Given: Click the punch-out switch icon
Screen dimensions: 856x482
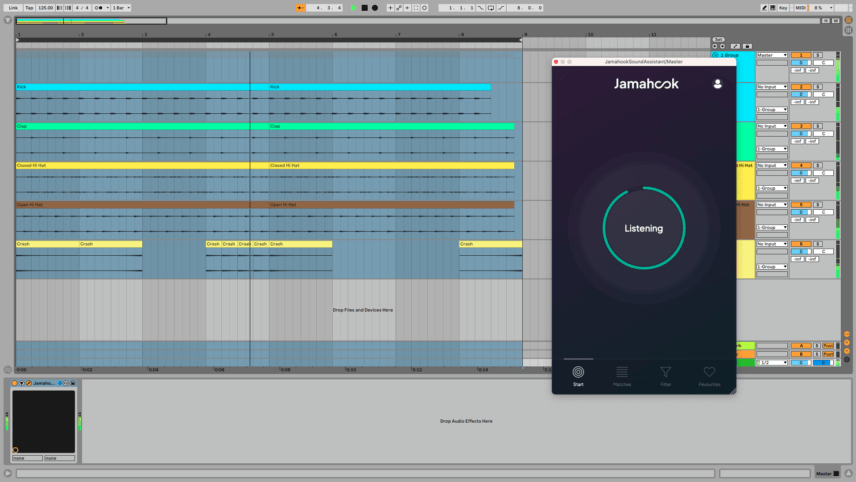Looking at the screenshot, I should click(501, 8).
